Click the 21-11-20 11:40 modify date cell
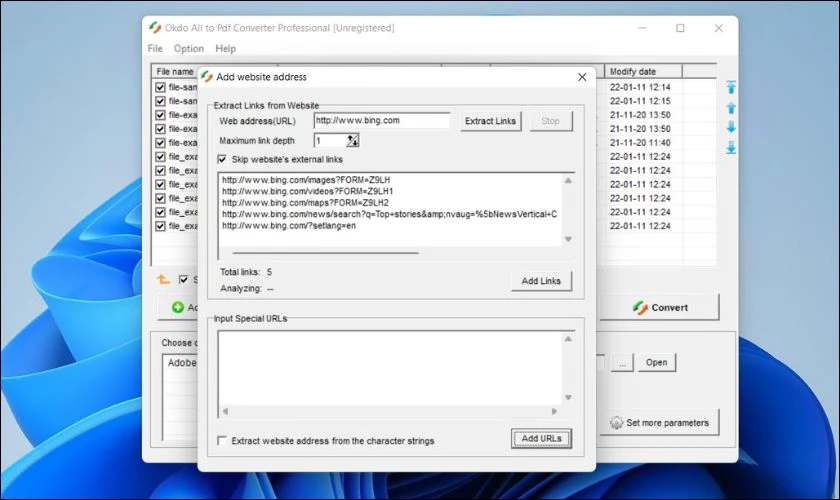This screenshot has width=840, height=500. pos(640,143)
